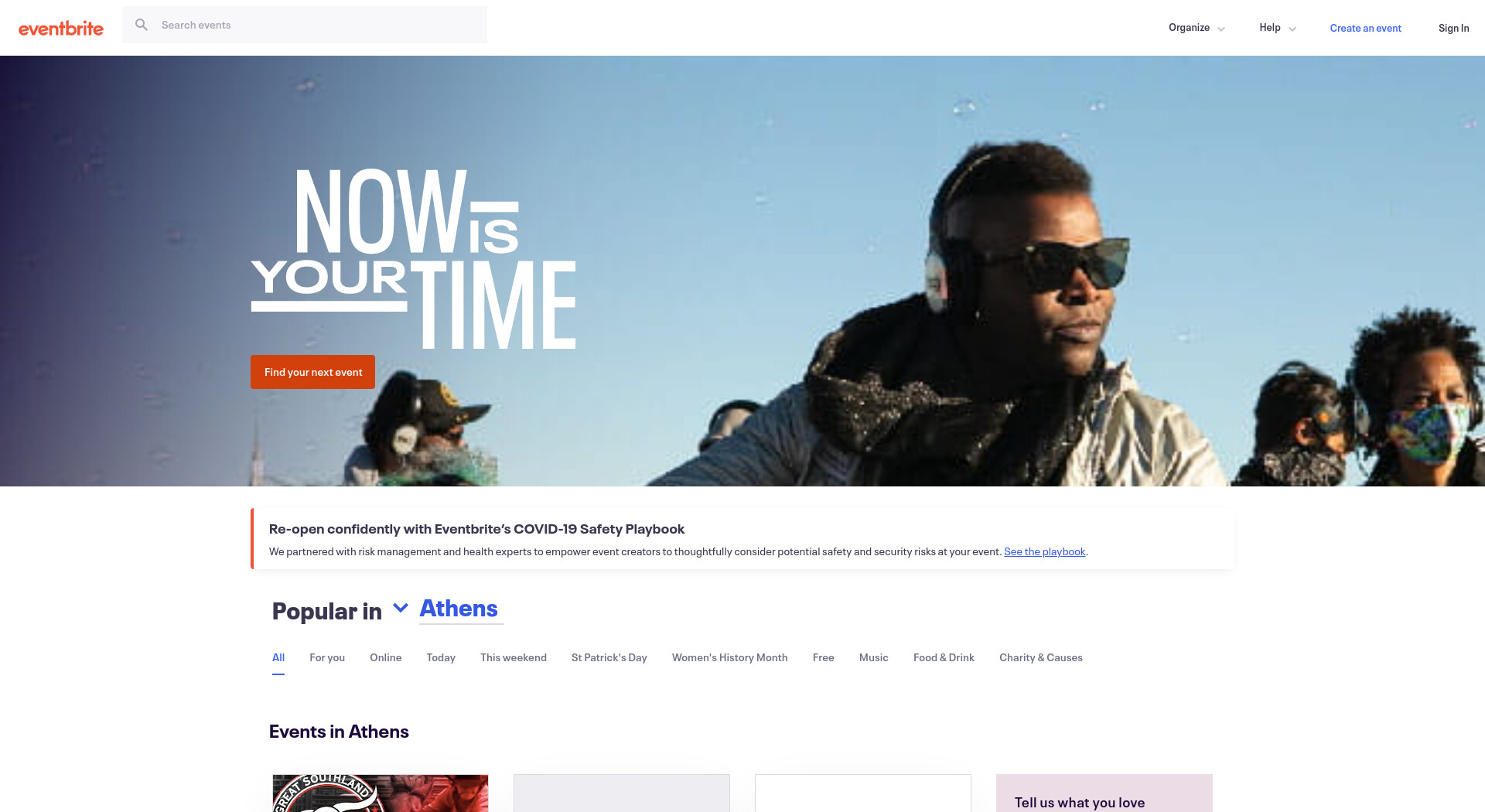Viewport: 1485px width, 812px height.
Task: Click Find your next event button
Action: pos(312,372)
